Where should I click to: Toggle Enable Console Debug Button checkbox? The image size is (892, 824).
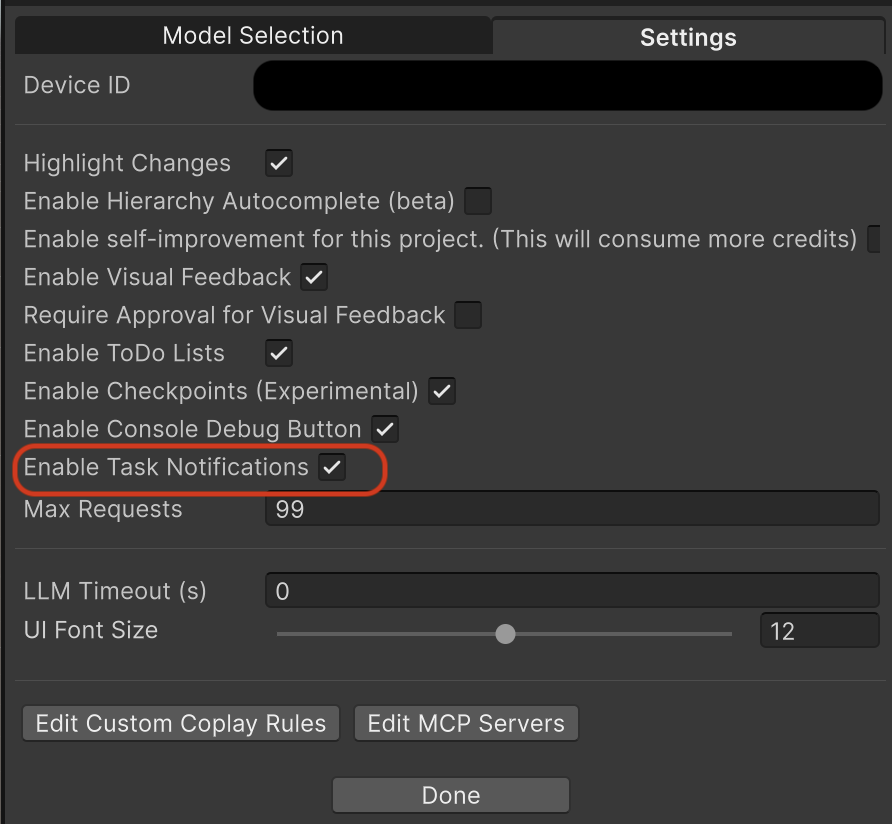385,429
